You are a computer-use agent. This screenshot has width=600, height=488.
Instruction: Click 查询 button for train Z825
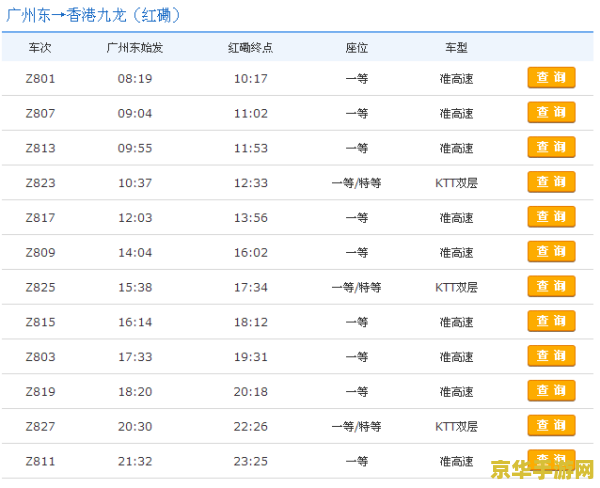pos(551,287)
